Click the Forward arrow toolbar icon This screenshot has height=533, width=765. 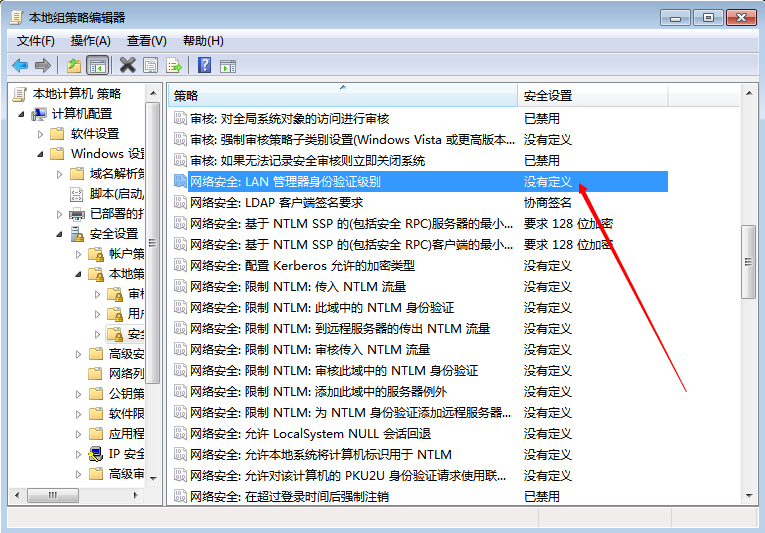pyautogui.click(x=43, y=65)
